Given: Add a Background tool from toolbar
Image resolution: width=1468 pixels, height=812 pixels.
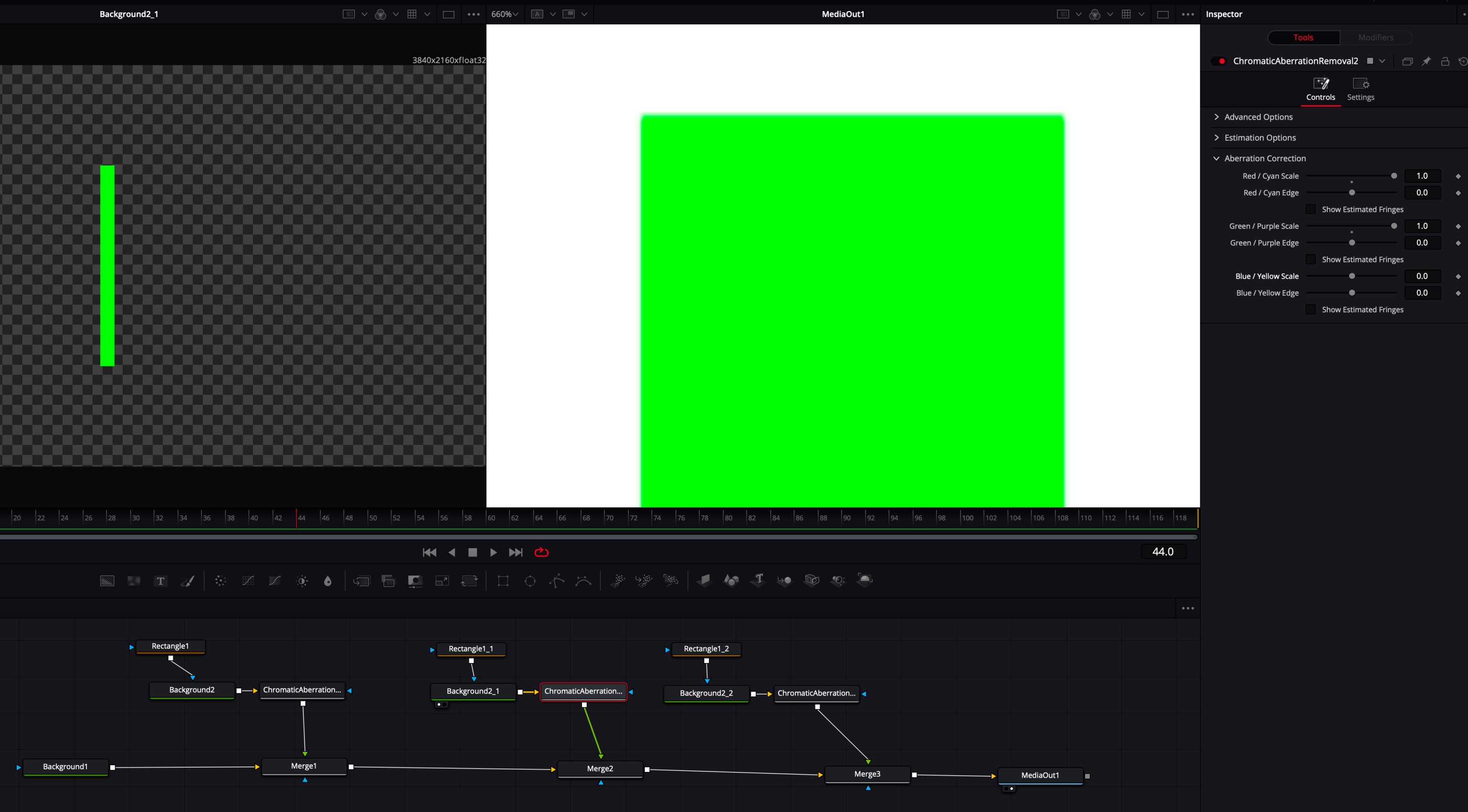Looking at the screenshot, I should (107, 580).
